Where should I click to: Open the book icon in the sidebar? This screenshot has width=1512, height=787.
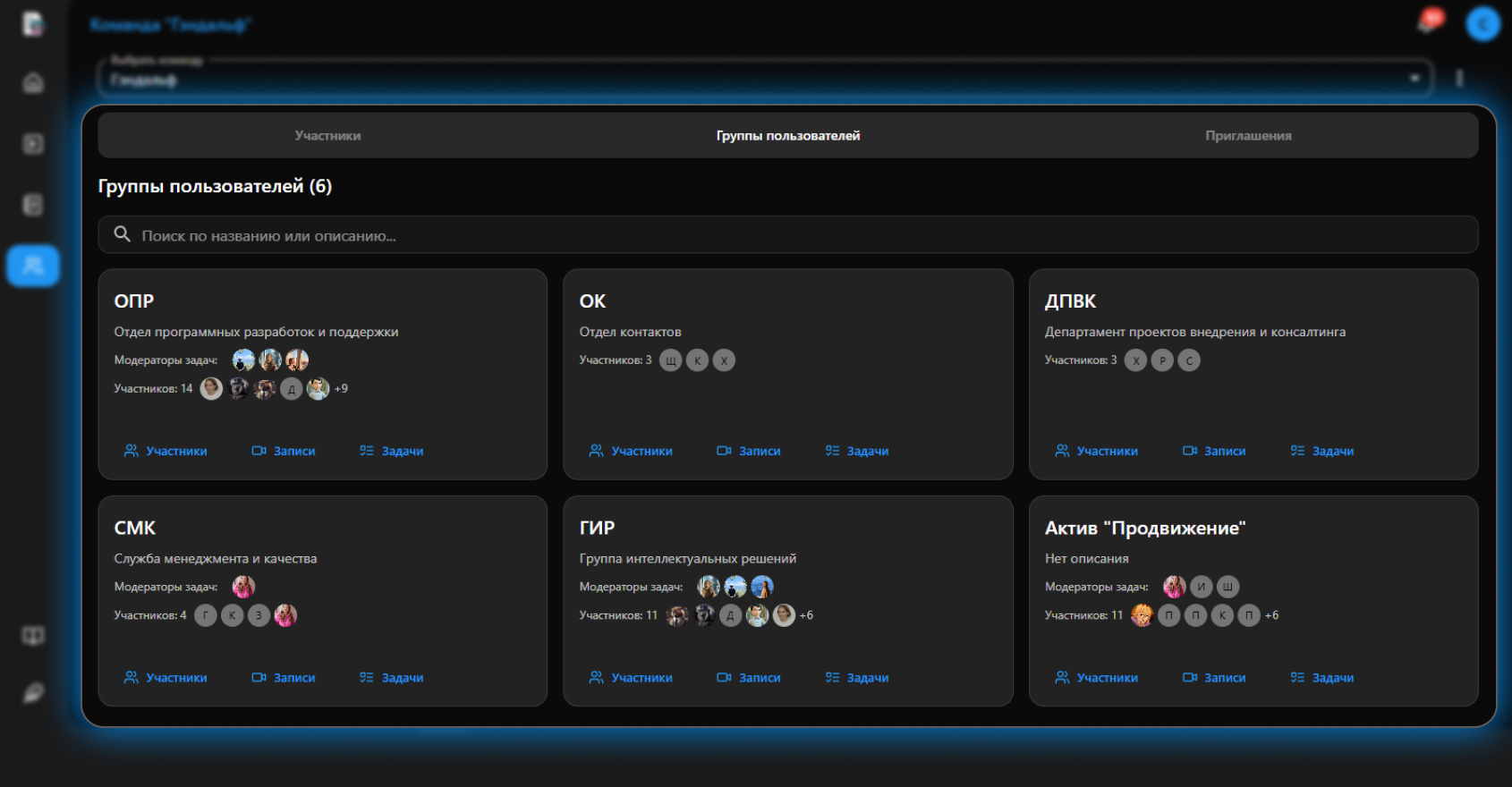pyautogui.click(x=33, y=636)
